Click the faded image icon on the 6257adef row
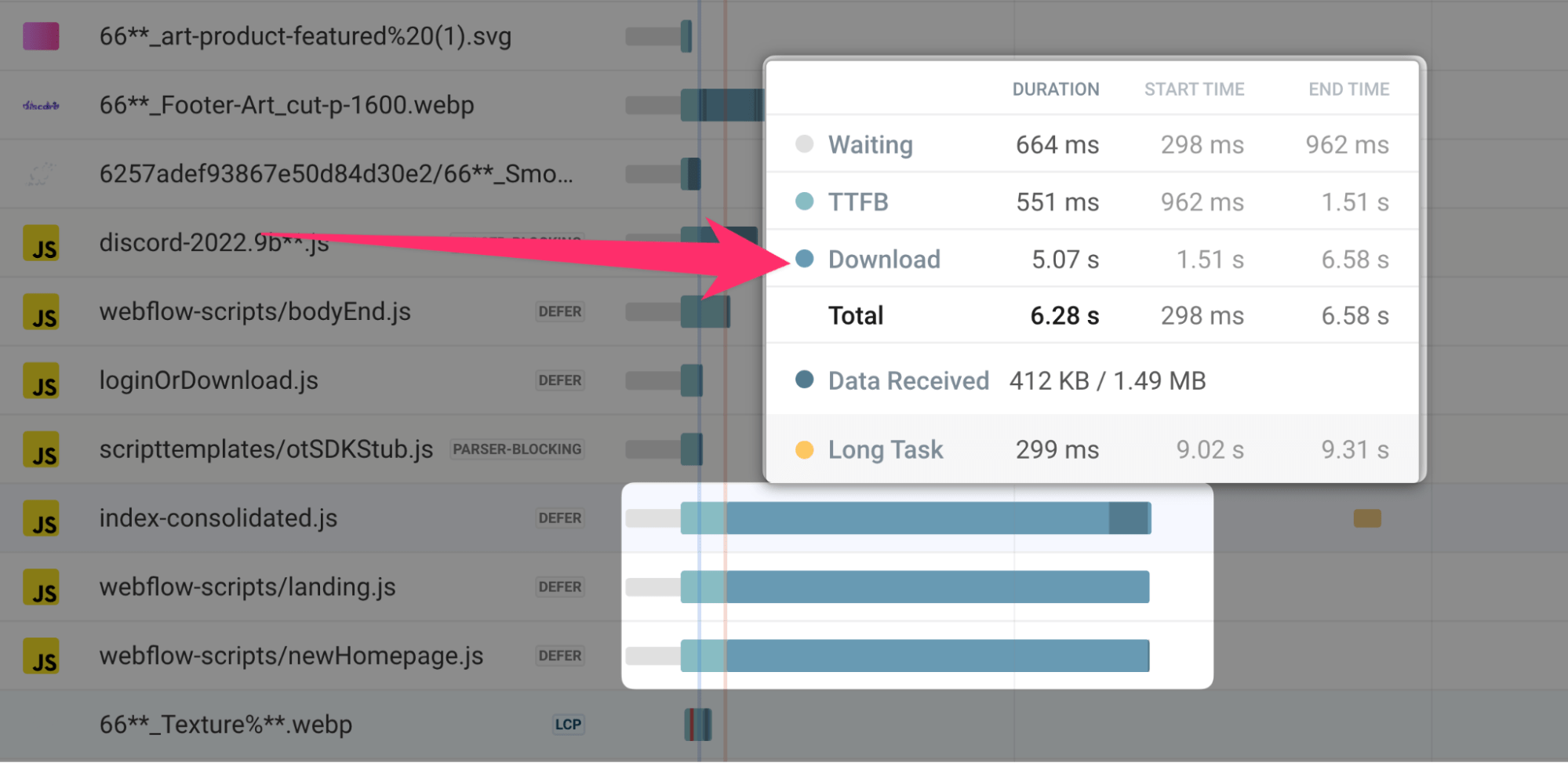The image size is (1568, 763). click(x=42, y=173)
